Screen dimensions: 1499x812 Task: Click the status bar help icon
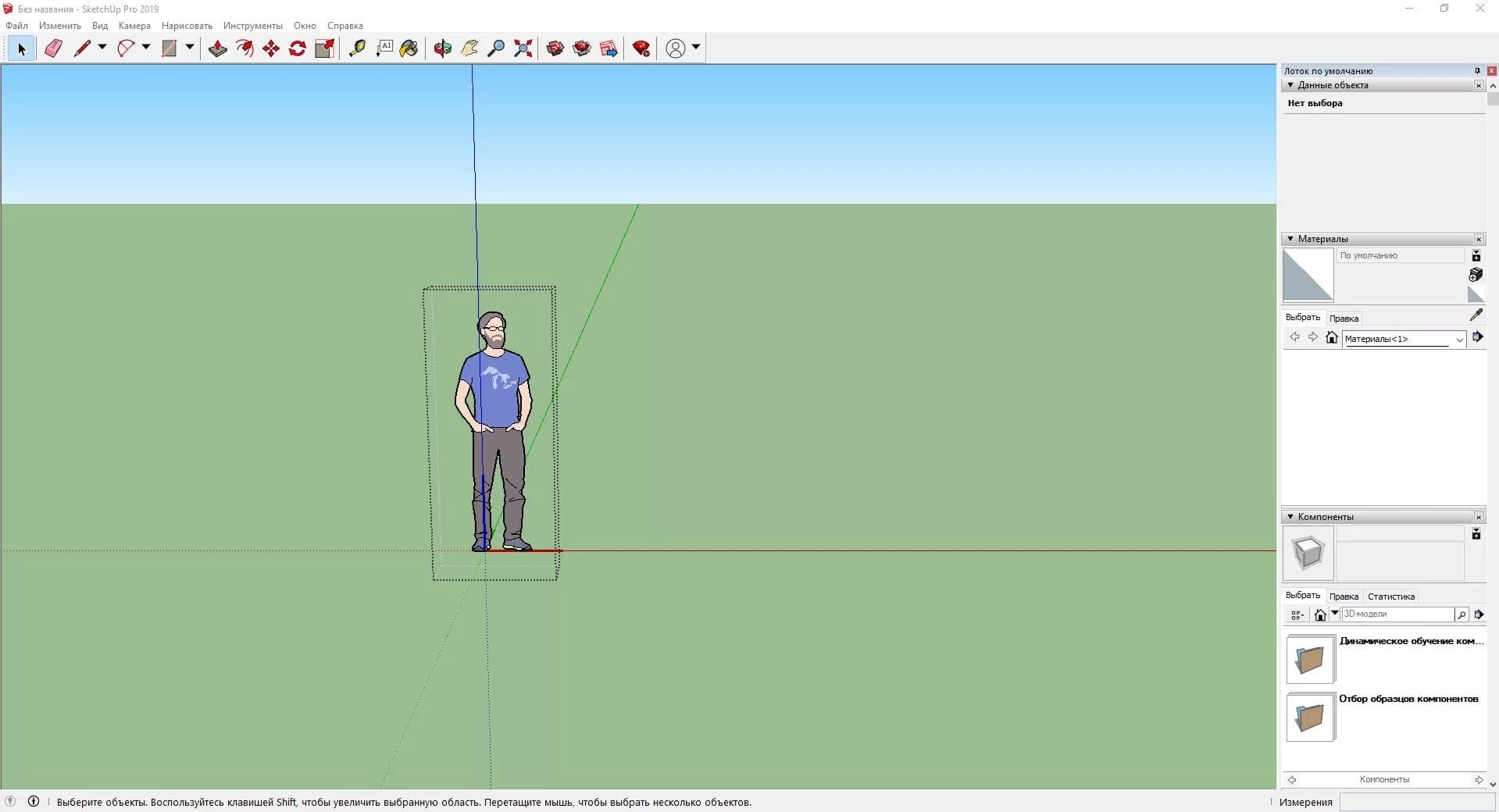pos(10,801)
